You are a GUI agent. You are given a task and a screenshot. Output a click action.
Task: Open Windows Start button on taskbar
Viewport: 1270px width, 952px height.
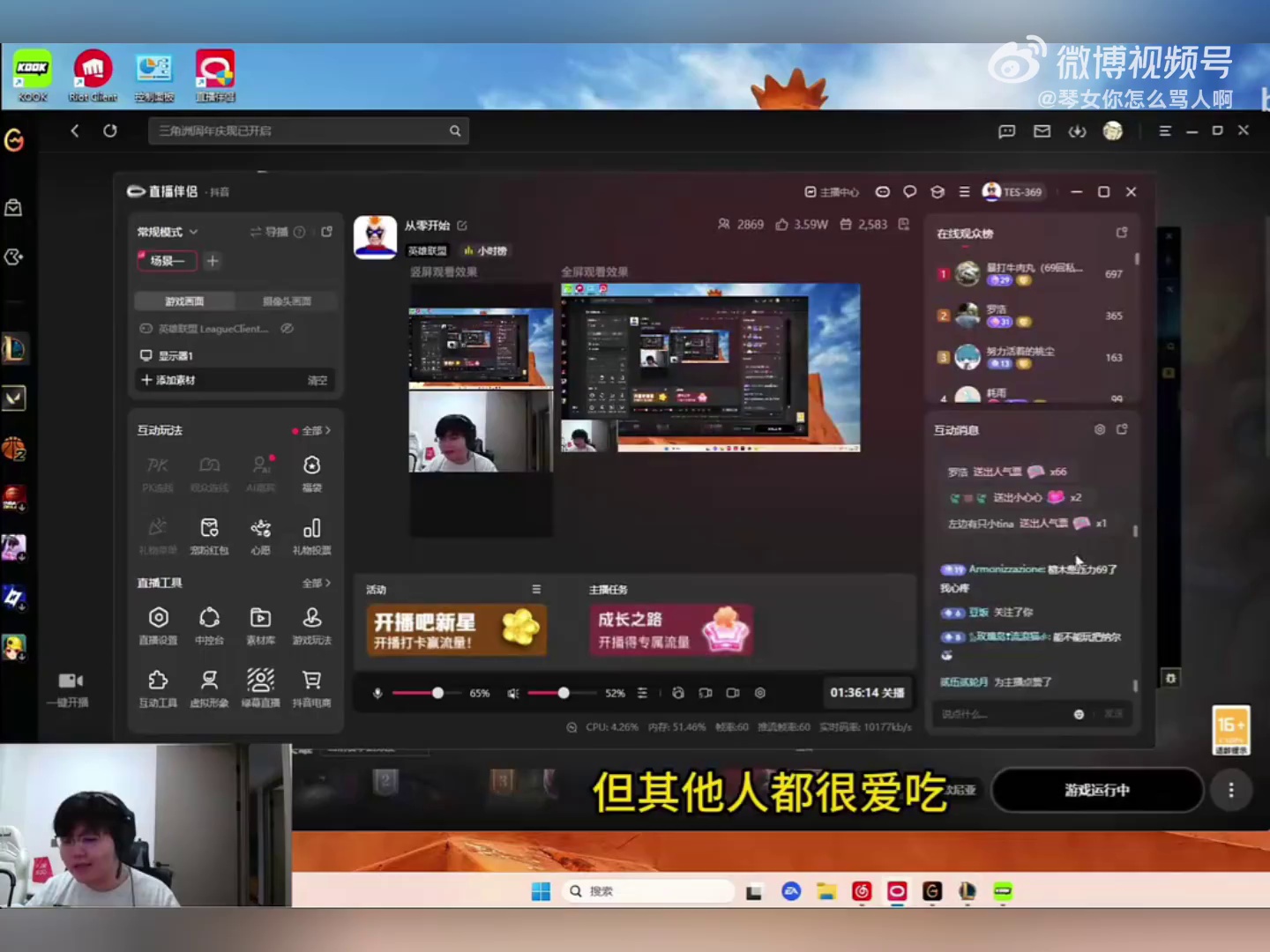coord(541,891)
